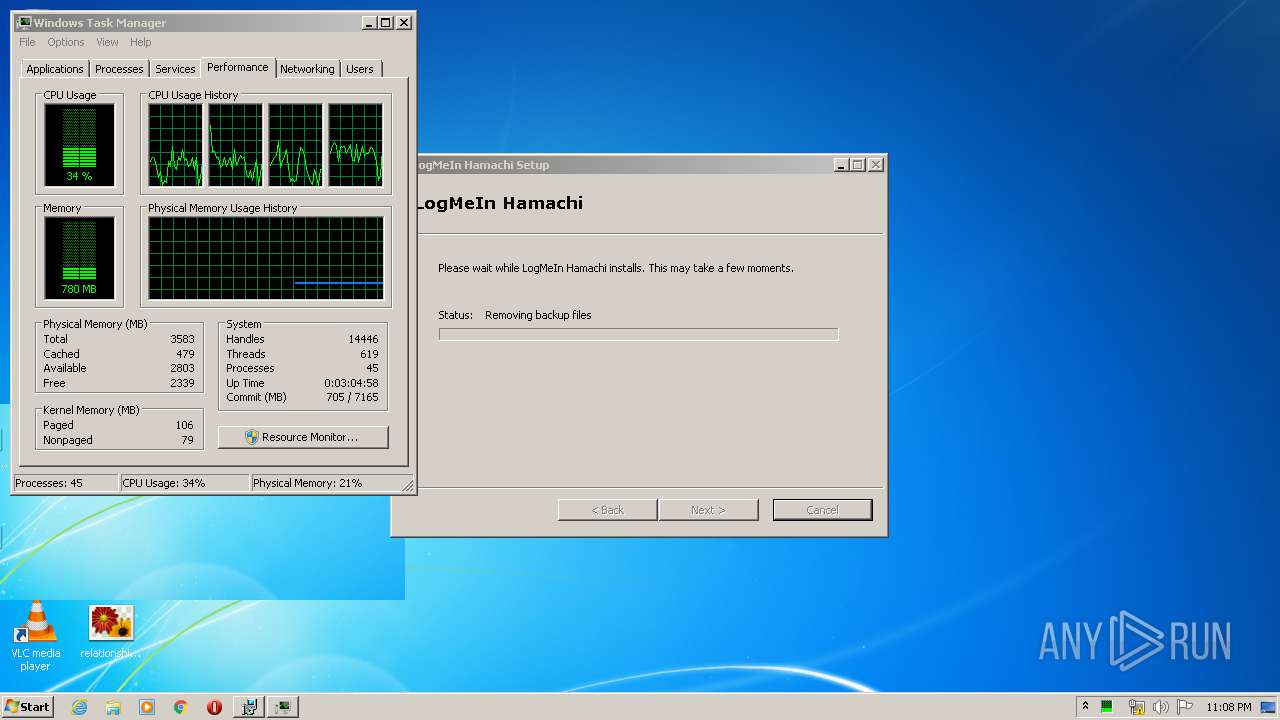Open Opera browser from the taskbar
1280x720 pixels.
coord(214,707)
